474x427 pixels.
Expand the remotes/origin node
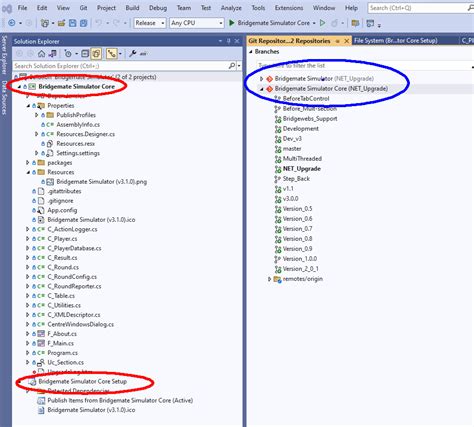[269, 279]
